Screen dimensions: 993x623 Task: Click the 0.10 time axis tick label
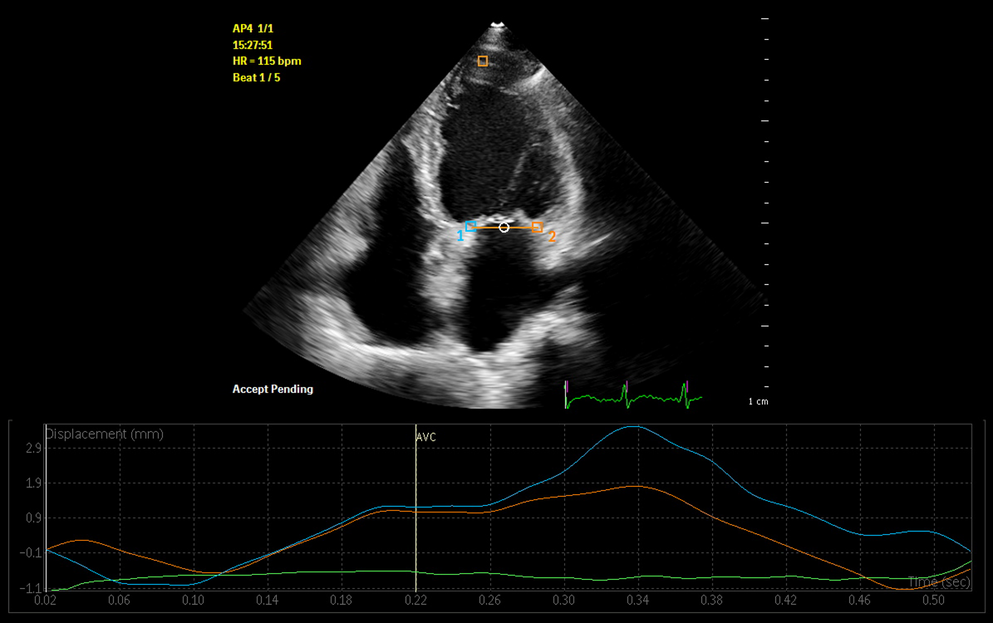coord(193,600)
